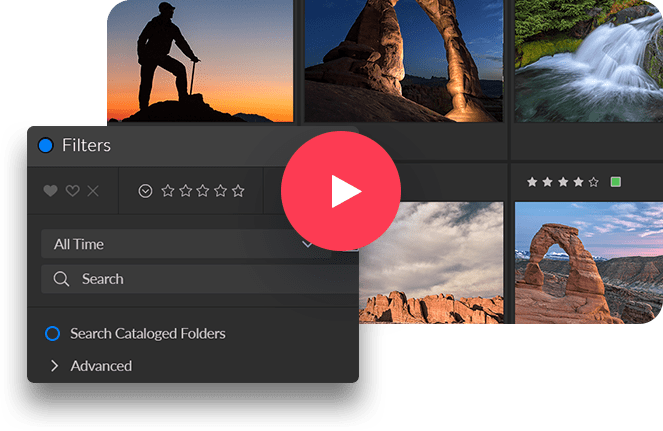Screen dimensions: 663x431
Task: Click first star of the arch photo's rating
Action: click(532, 182)
